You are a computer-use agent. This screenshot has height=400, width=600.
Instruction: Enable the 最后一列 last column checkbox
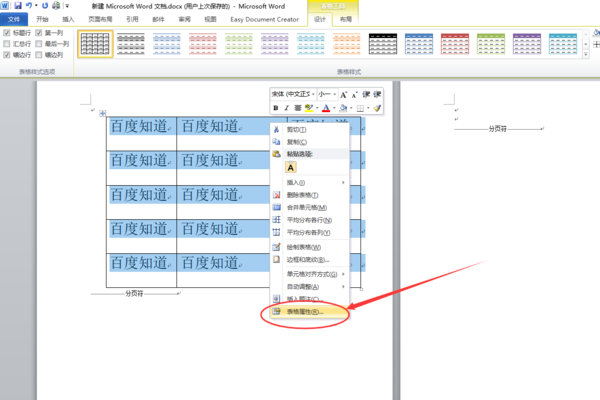[x=39, y=44]
